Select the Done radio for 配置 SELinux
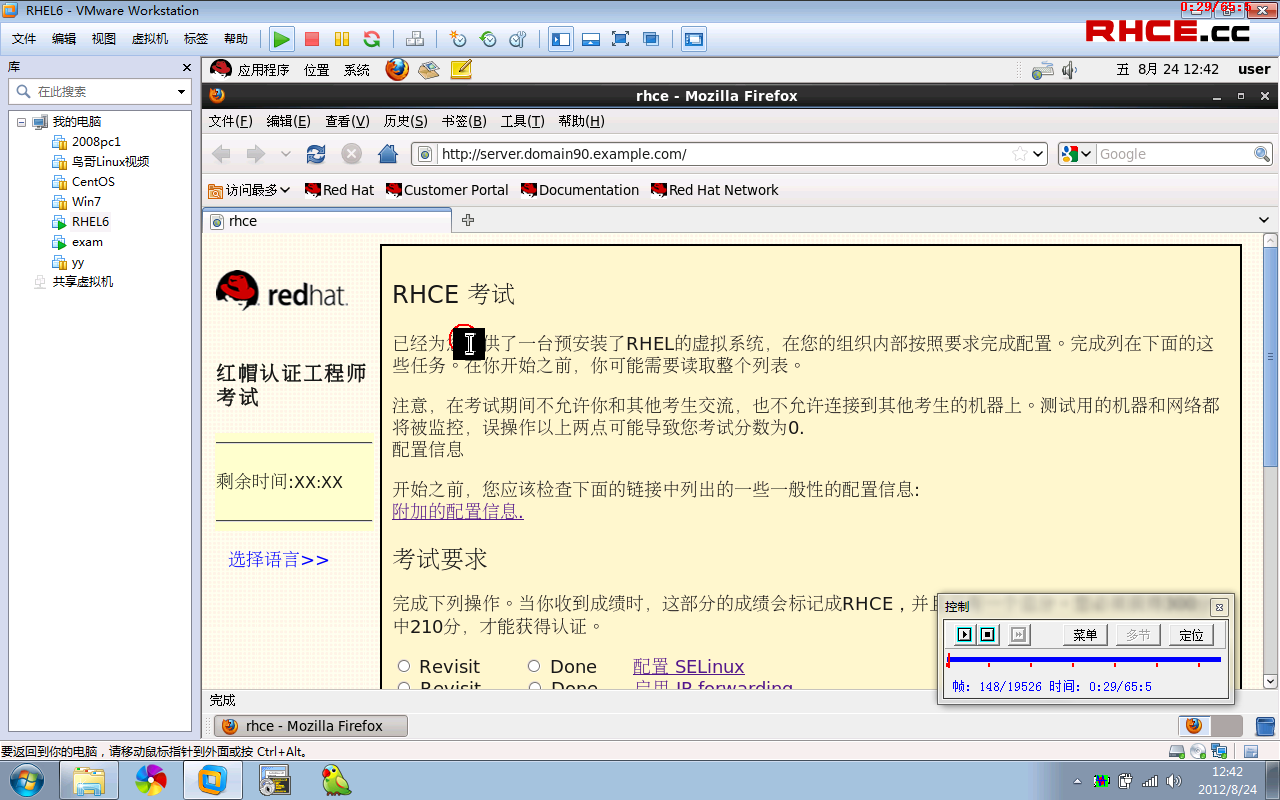This screenshot has height=800, width=1280. click(534, 666)
